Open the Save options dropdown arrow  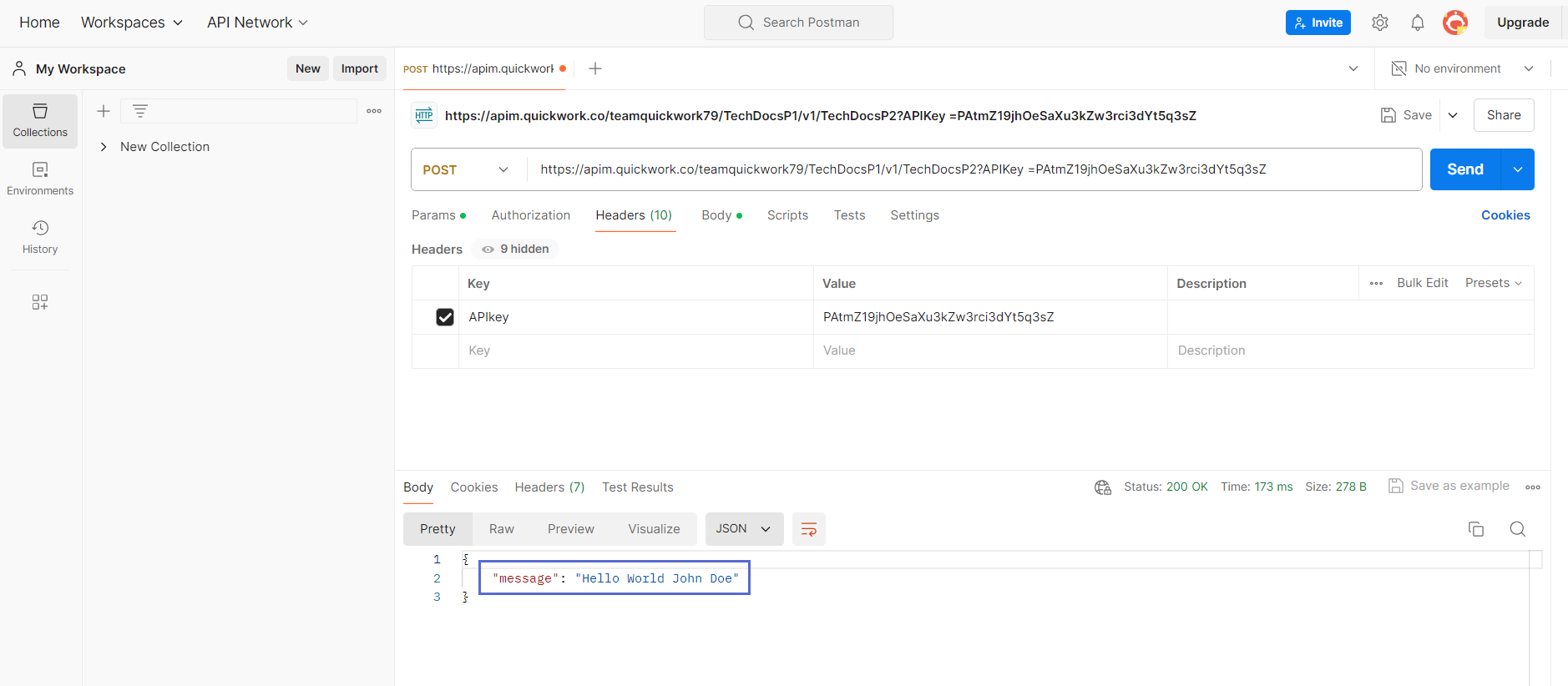click(x=1453, y=115)
